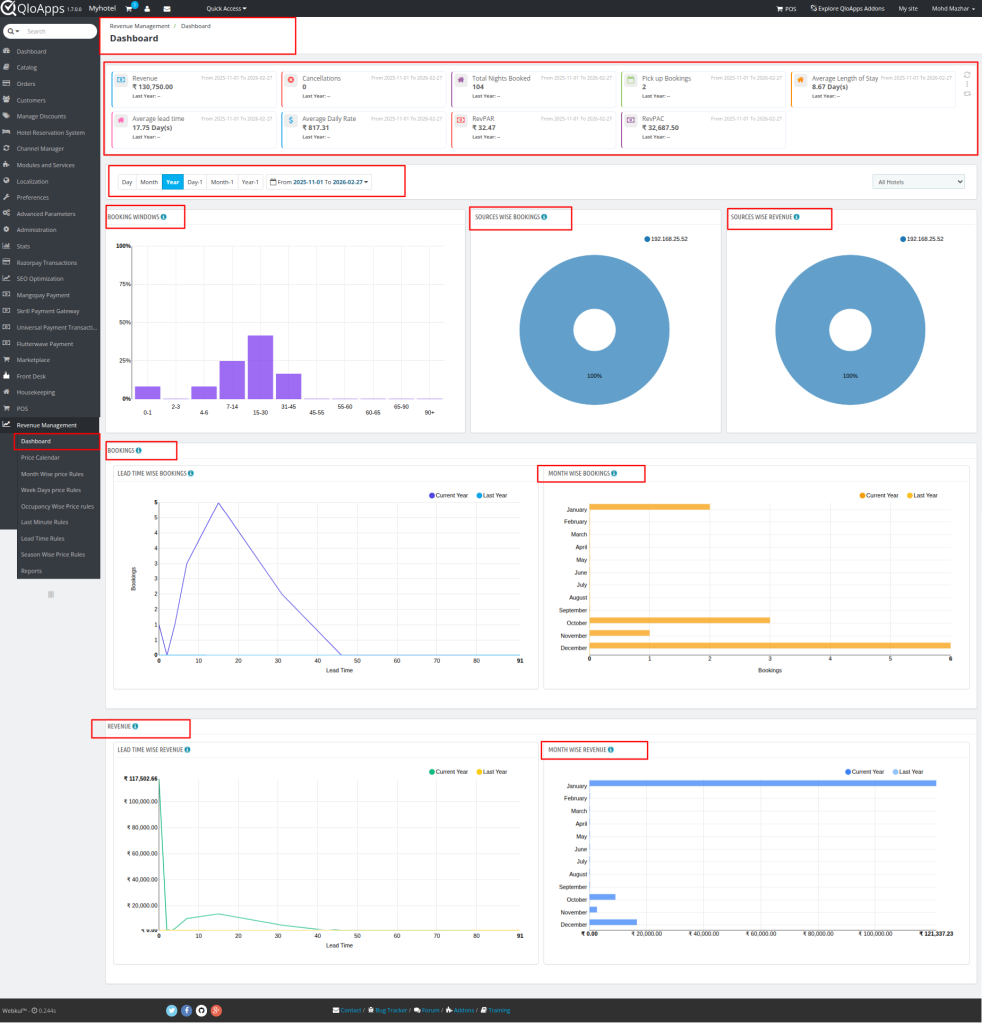The image size is (982, 1024).
Task: Toggle 192.168.25.52 legend in Sources Wise Revenue
Action: pyautogui.click(x=920, y=239)
